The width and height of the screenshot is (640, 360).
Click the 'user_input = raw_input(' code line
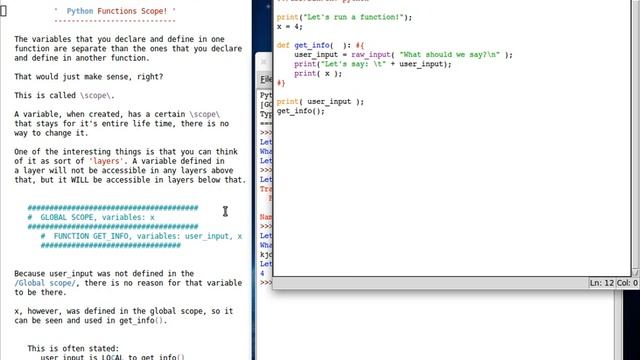tap(403, 55)
